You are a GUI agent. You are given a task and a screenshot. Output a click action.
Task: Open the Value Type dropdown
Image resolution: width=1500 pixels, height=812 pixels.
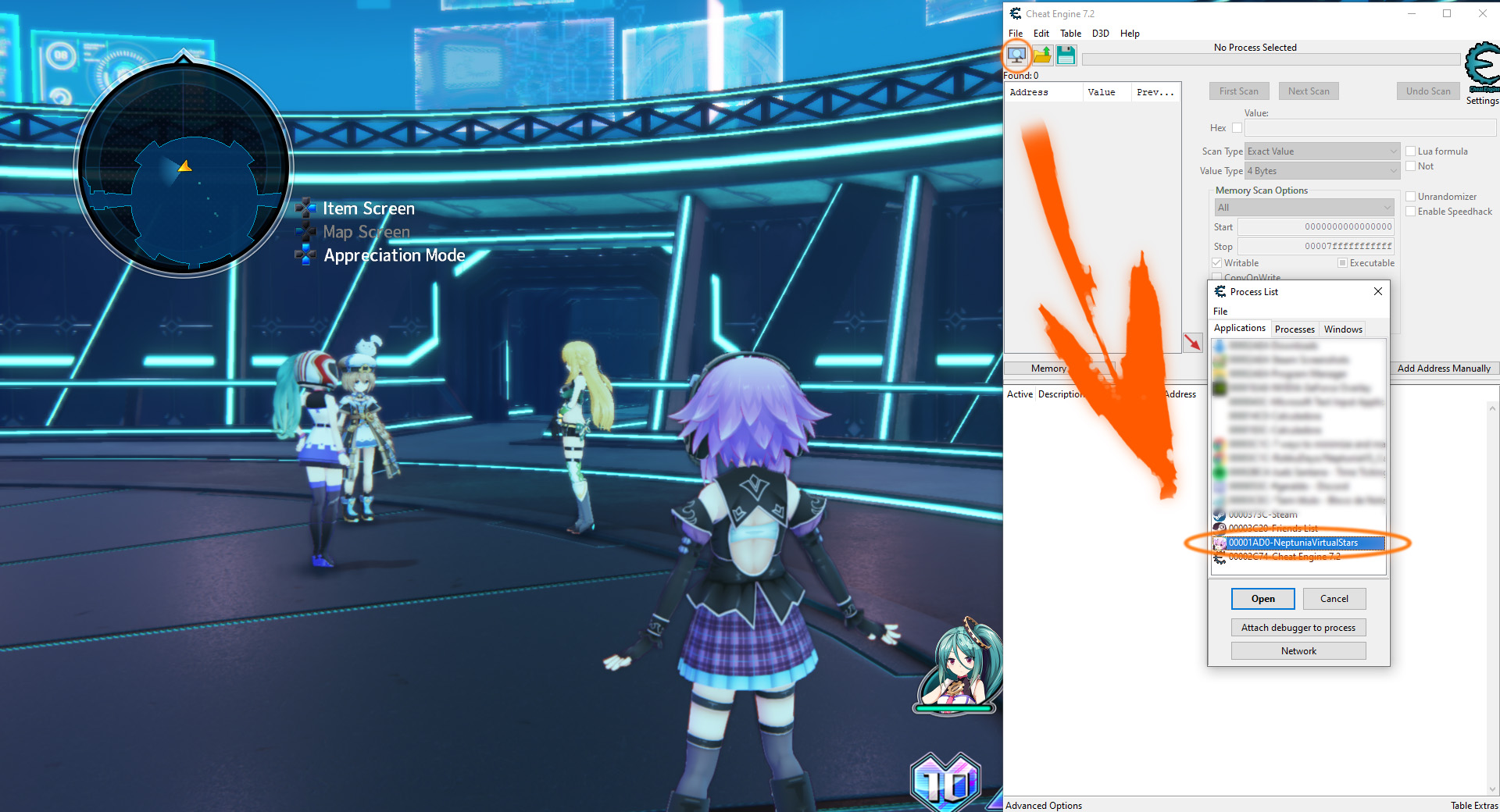point(1323,171)
